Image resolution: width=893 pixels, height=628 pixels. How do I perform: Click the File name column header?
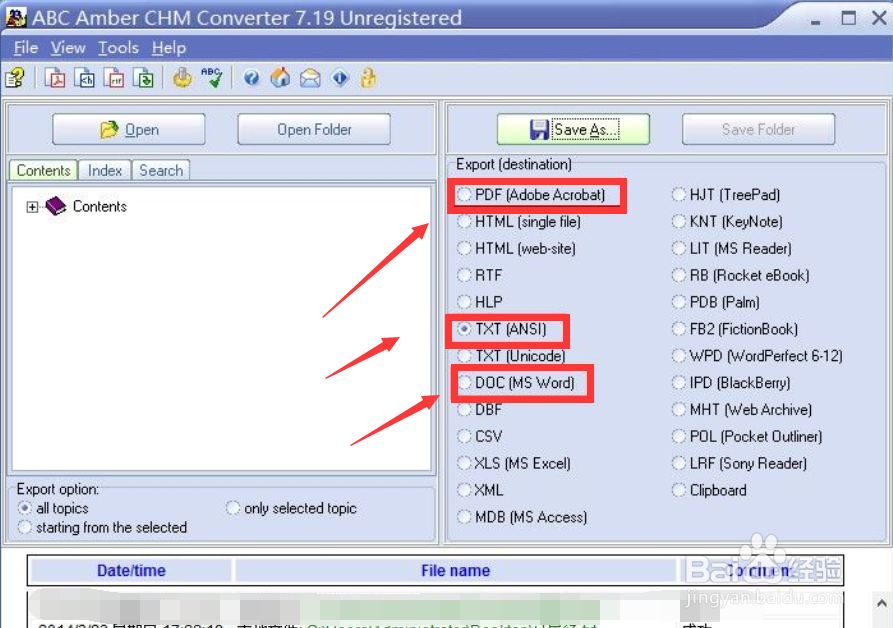456,570
